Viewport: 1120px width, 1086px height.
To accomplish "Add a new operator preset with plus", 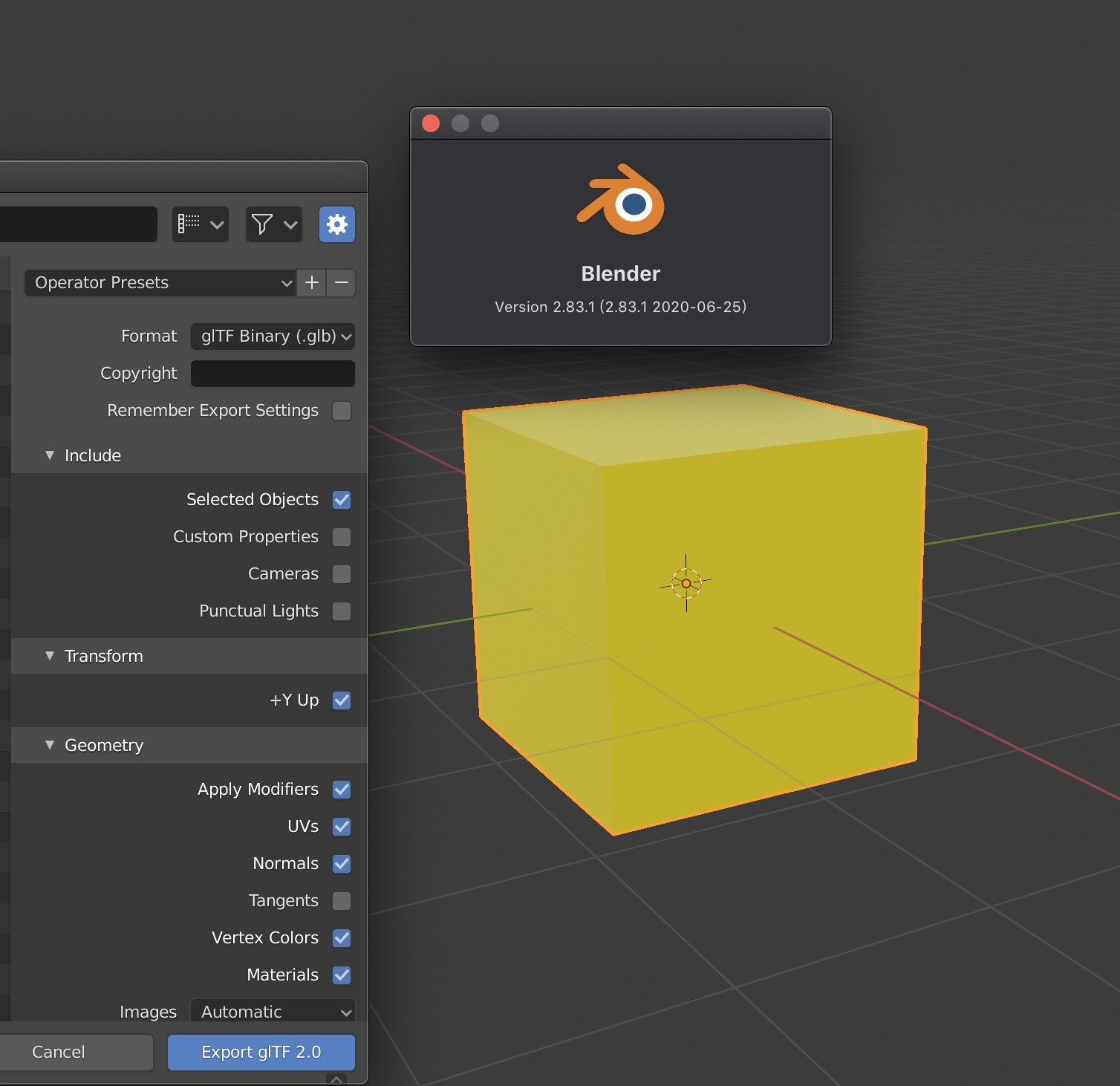I will click(312, 283).
